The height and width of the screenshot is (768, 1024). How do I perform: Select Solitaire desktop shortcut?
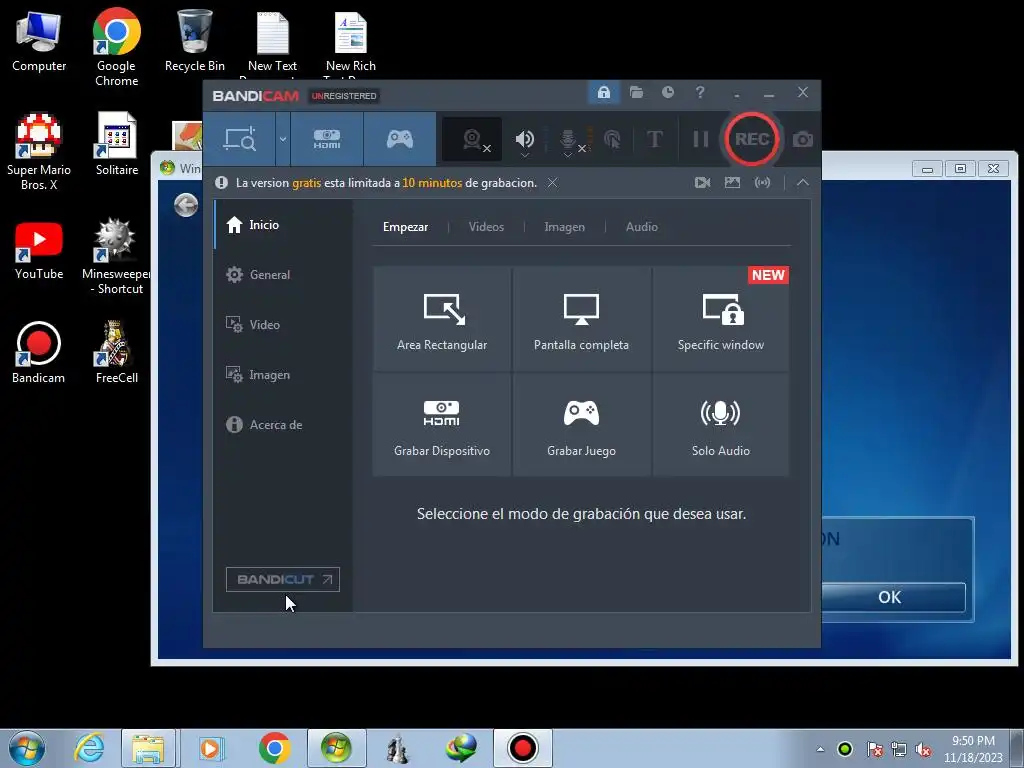coord(117,145)
